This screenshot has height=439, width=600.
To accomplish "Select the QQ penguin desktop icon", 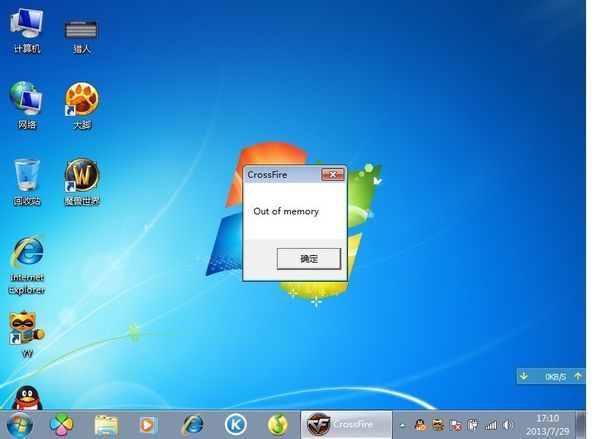I will (27, 398).
